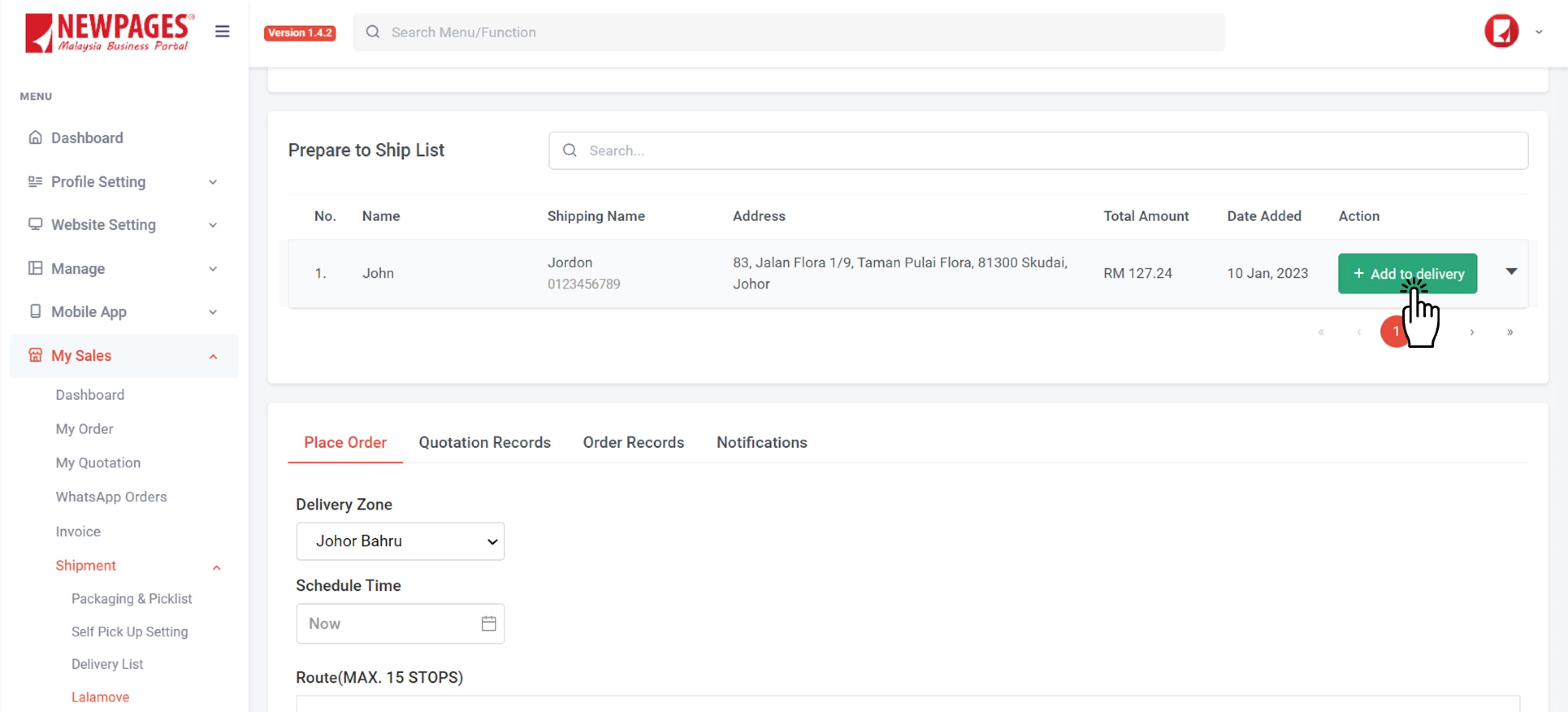
Task: Expand Manage menu chevron
Action: 213,269
